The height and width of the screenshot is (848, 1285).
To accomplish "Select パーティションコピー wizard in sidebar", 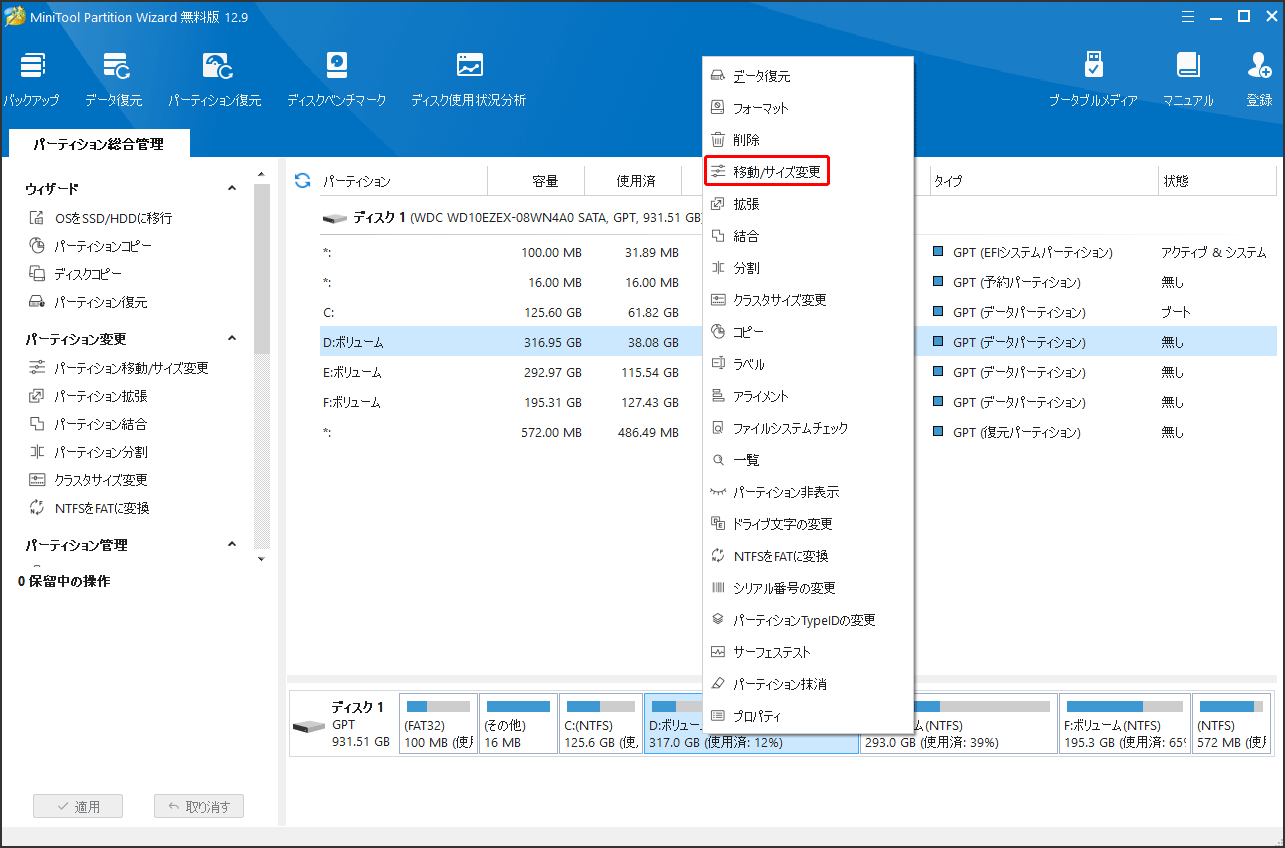I will pyautogui.click(x=91, y=246).
